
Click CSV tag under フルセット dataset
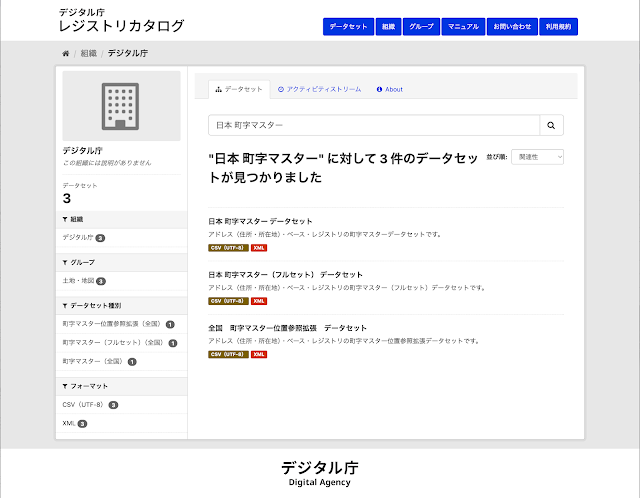point(228,301)
